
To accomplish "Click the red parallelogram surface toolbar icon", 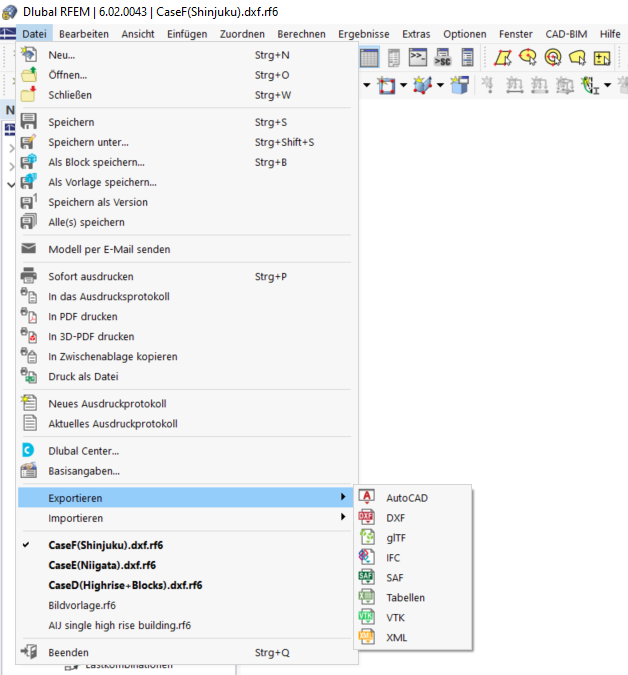I will pyautogui.click(x=502, y=57).
